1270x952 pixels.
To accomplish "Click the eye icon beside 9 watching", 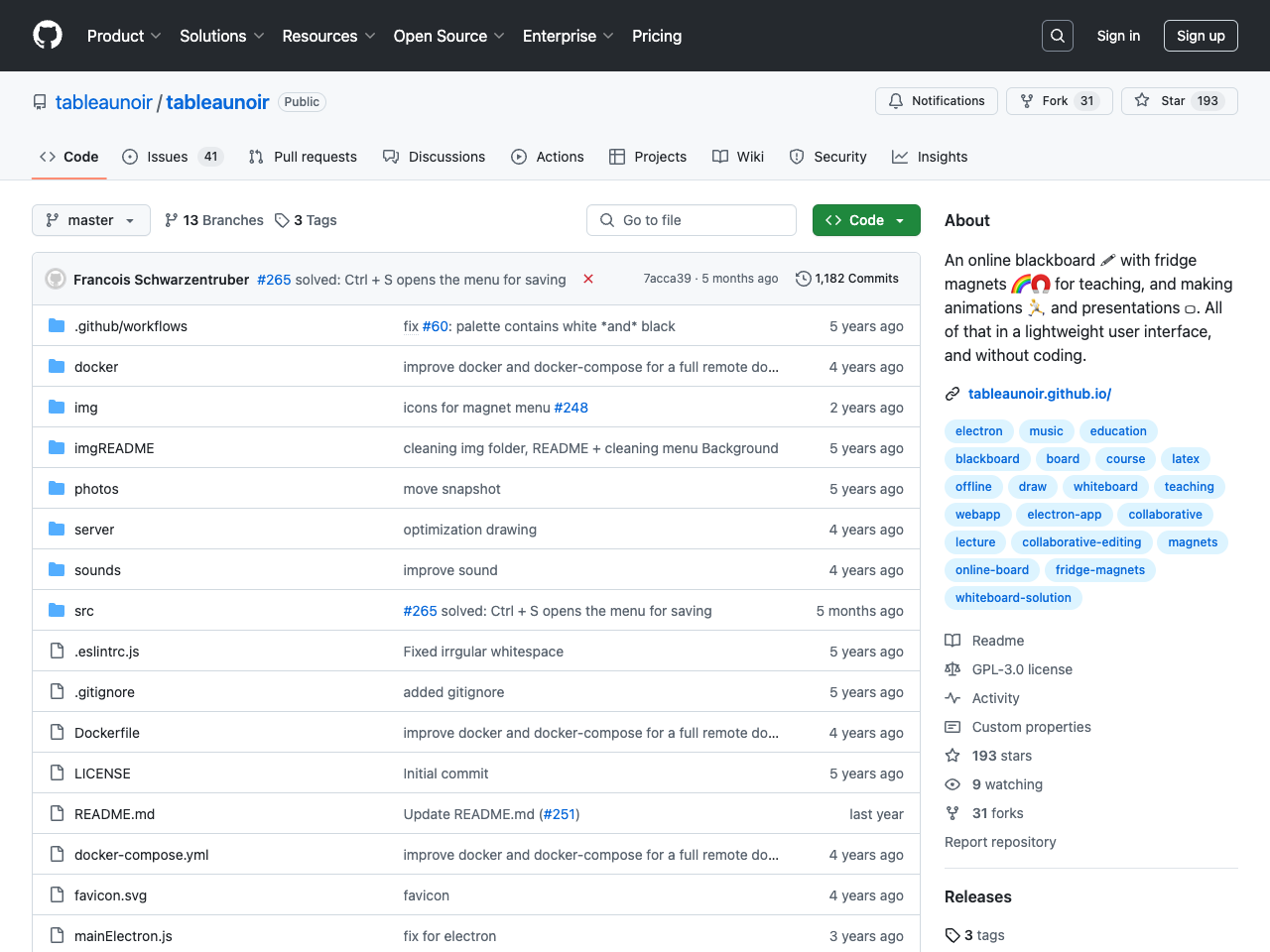I will click(x=952, y=784).
